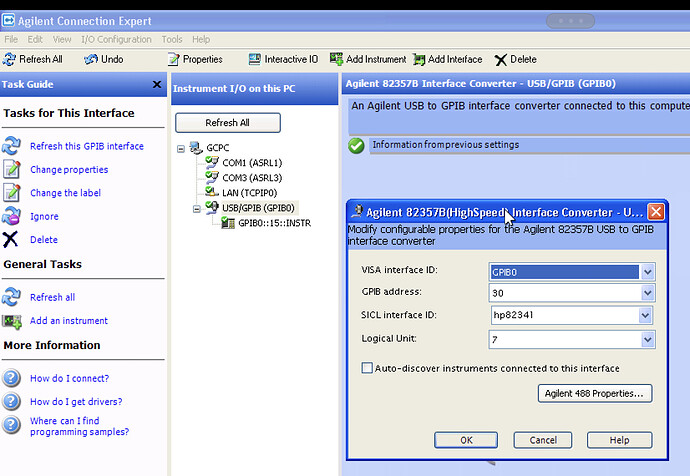Image resolution: width=690 pixels, height=476 pixels.
Task: Click the GCPC computer icon in tree
Action: point(196,148)
